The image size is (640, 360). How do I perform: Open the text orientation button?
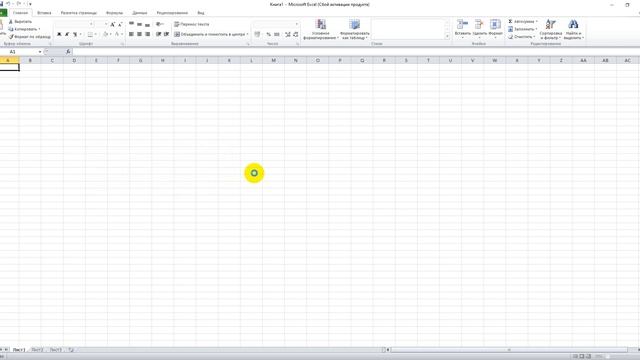point(160,24)
